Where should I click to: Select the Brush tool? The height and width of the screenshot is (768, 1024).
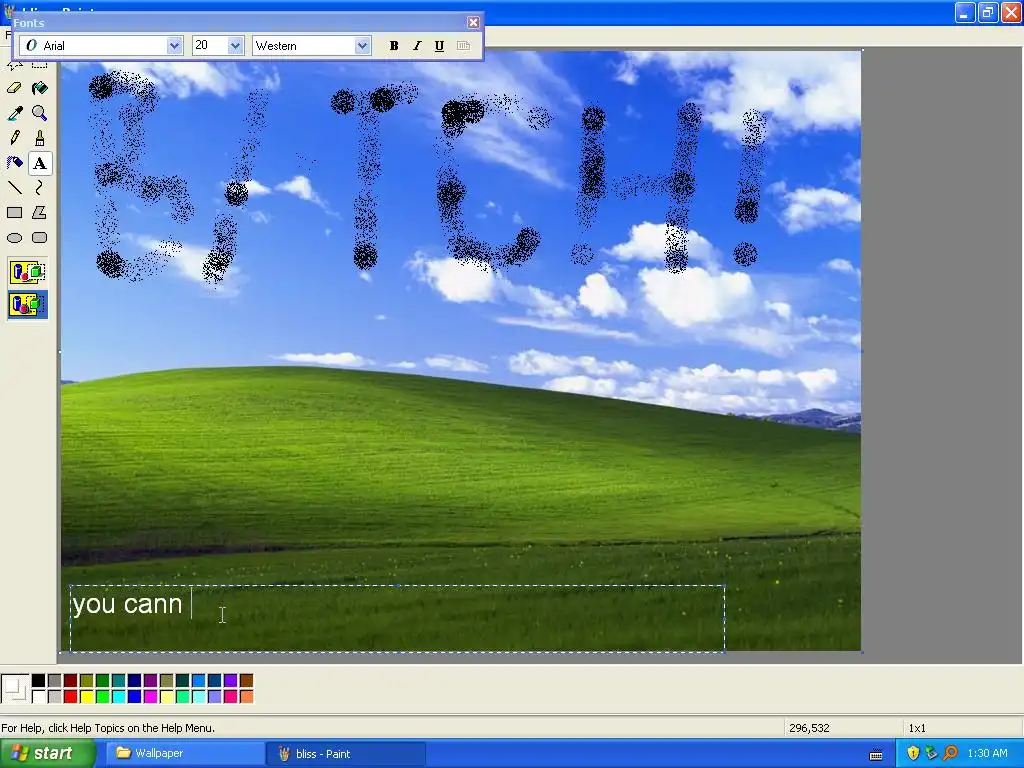click(40, 138)
